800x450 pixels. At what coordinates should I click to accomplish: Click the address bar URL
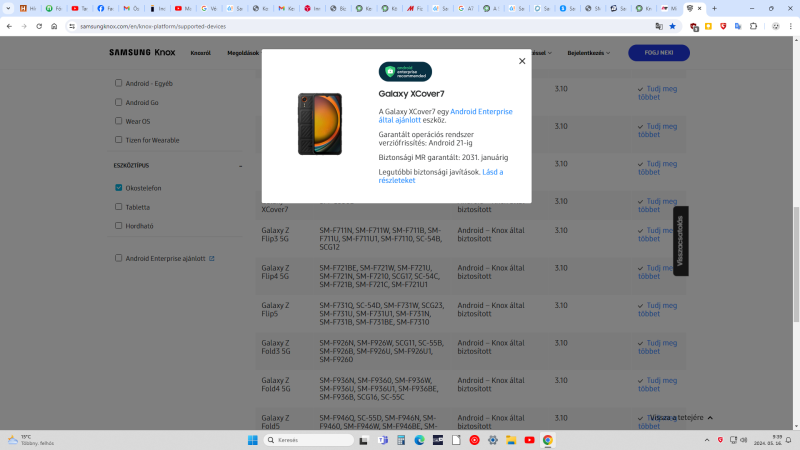pyautogui.click(x=153, y=26)
